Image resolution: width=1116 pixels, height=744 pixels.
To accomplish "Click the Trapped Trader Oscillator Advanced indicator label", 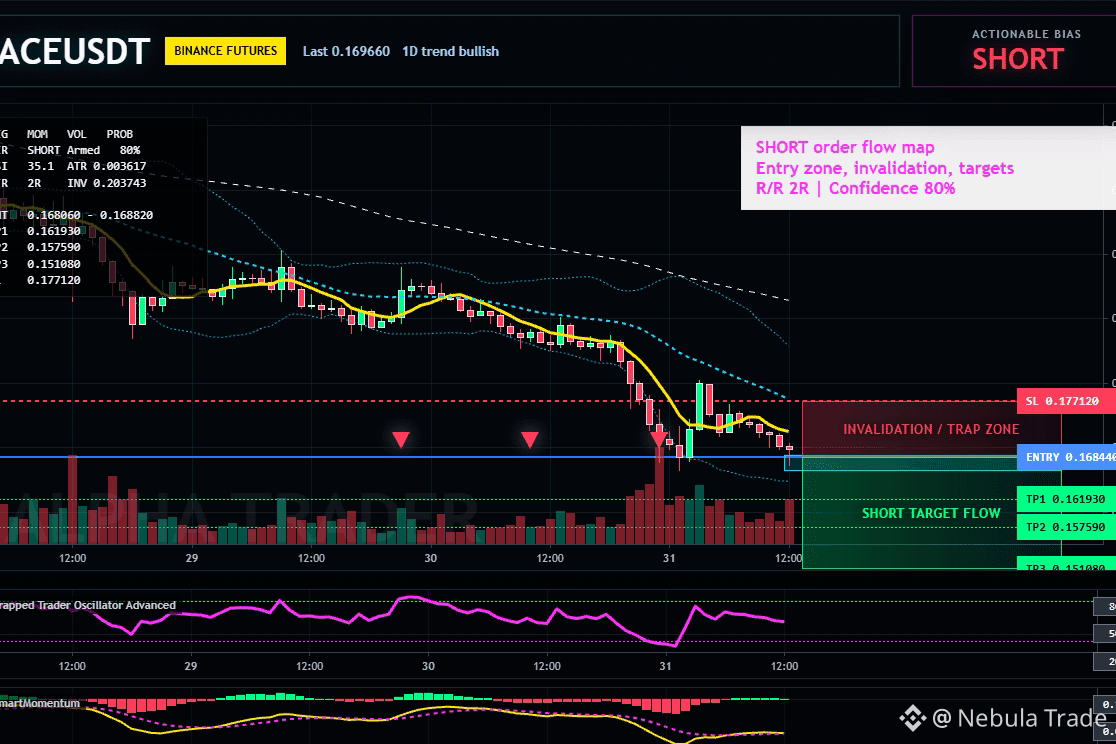I will [88, 605].
